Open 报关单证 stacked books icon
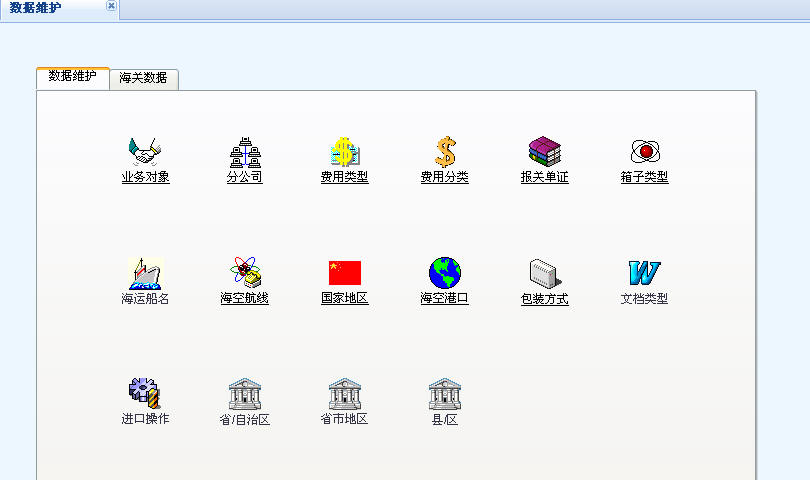This screenshot has width=810, height=480. pyautogui.click(x=545, y=152)
